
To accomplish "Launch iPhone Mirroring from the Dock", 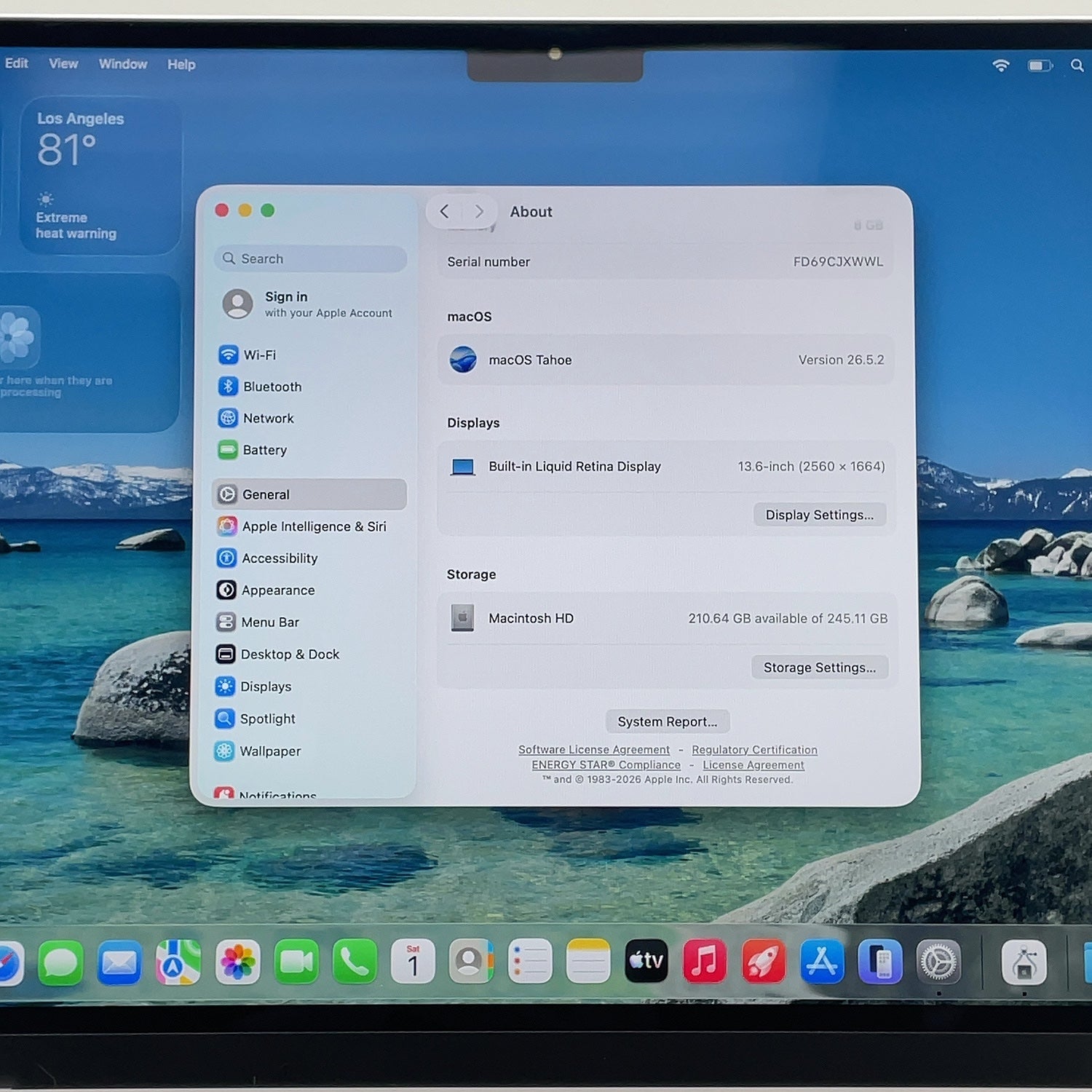I will (x=880, y=961).
